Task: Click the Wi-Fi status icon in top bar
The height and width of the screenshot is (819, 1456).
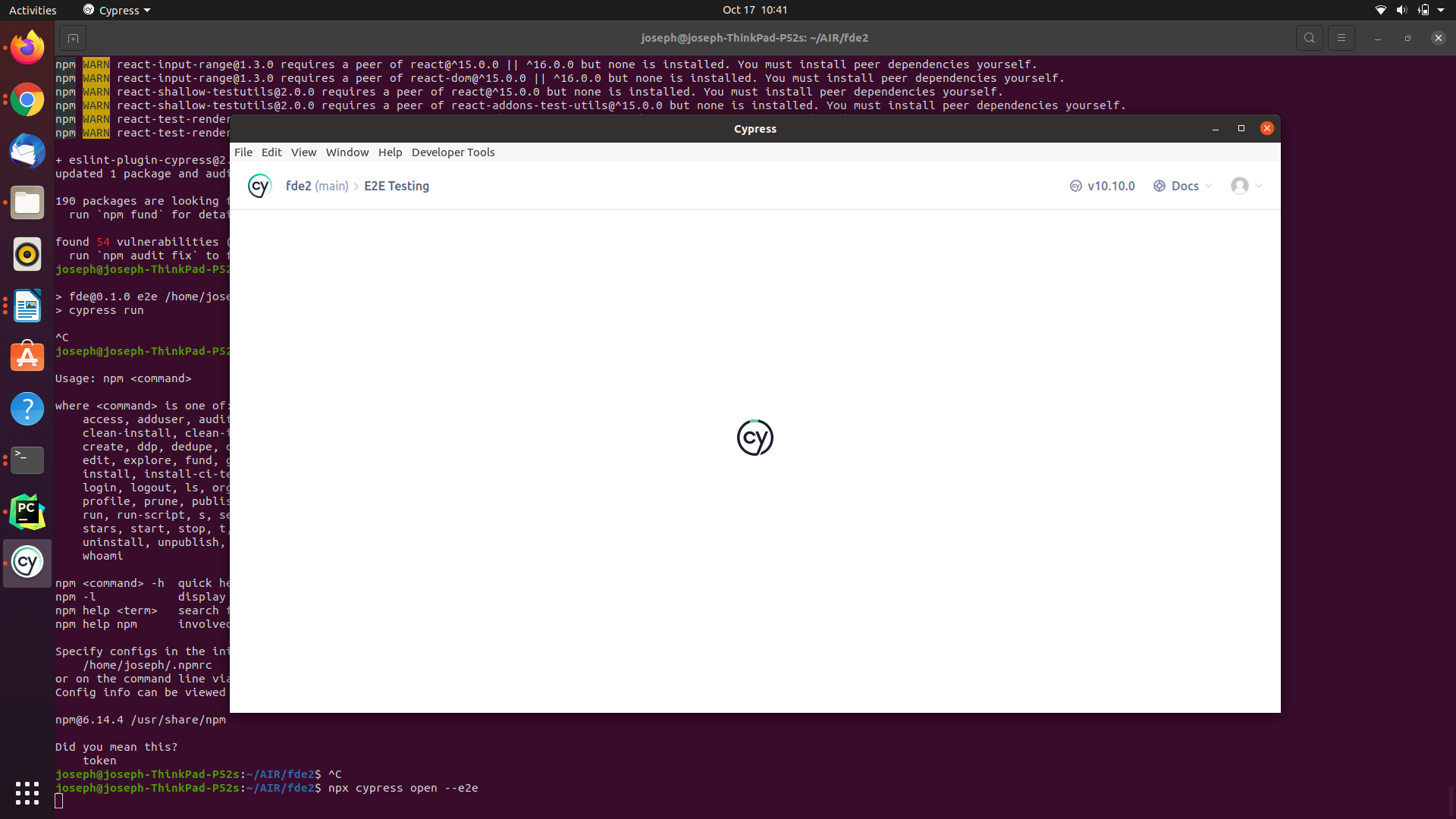Action: [1380, 10]
